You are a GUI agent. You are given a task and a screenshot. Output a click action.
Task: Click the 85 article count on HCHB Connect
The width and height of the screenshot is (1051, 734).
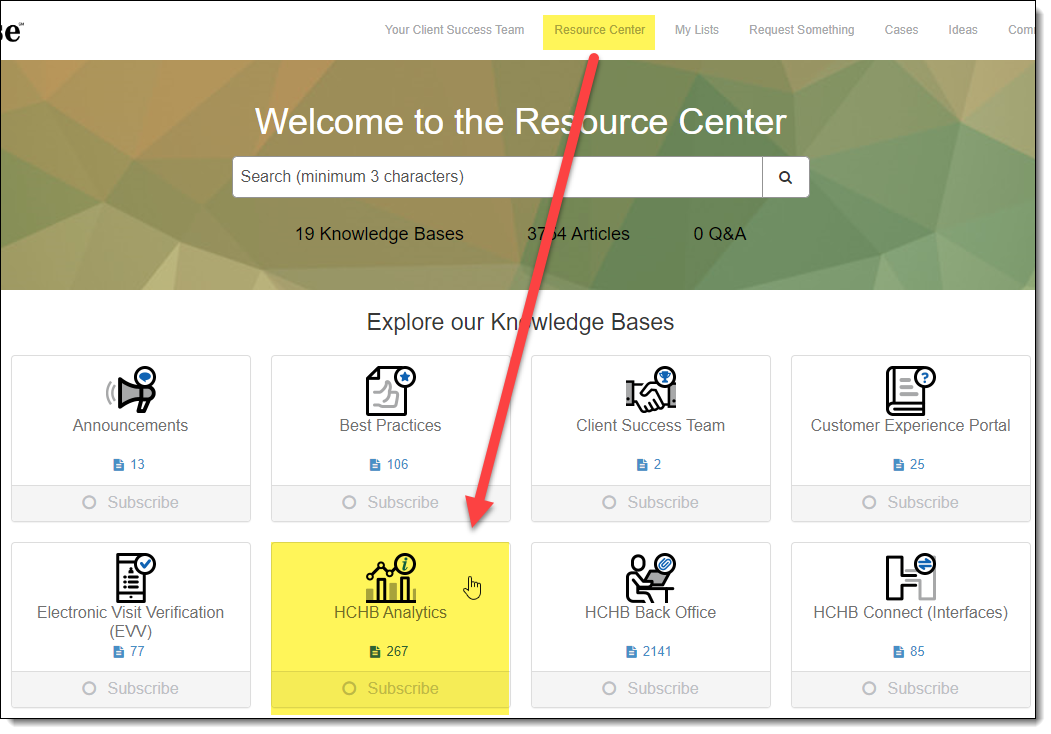coord(917,652)
